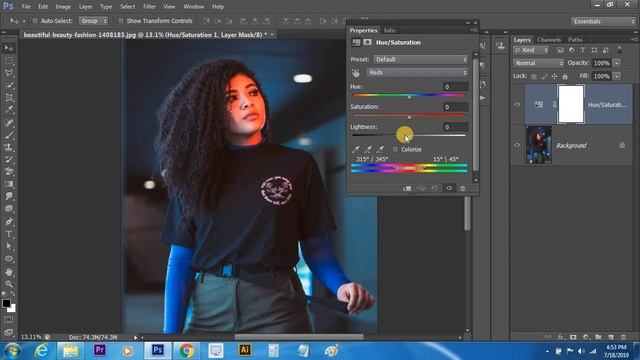Open the Fill slider arrow
Image resolution: width=640 pixels, height=360 pixels.
click(617, 76)
